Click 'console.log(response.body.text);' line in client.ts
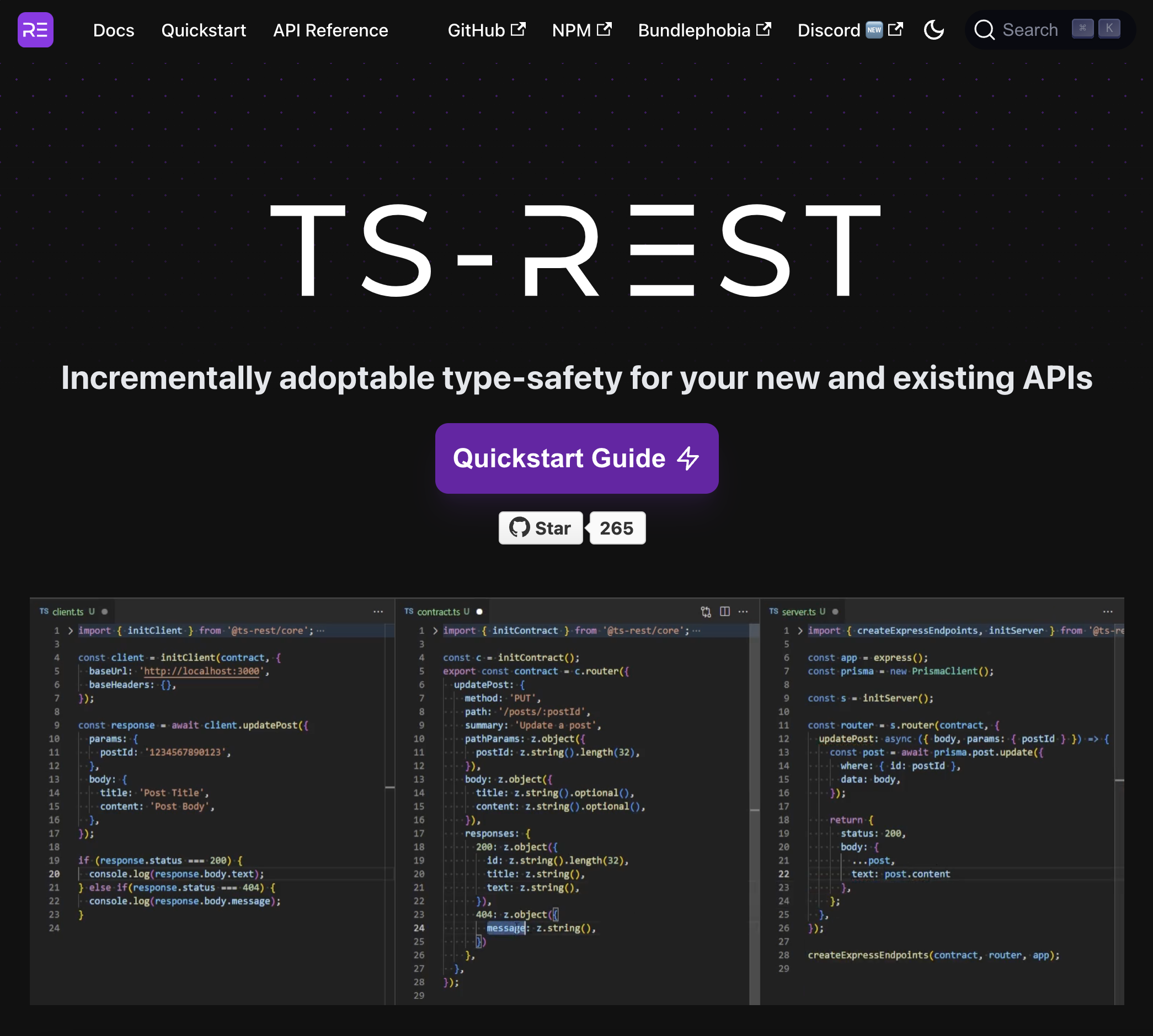Image resolution: width=1153 pixels, height=1036 pixels. click(x=177, y=874)
